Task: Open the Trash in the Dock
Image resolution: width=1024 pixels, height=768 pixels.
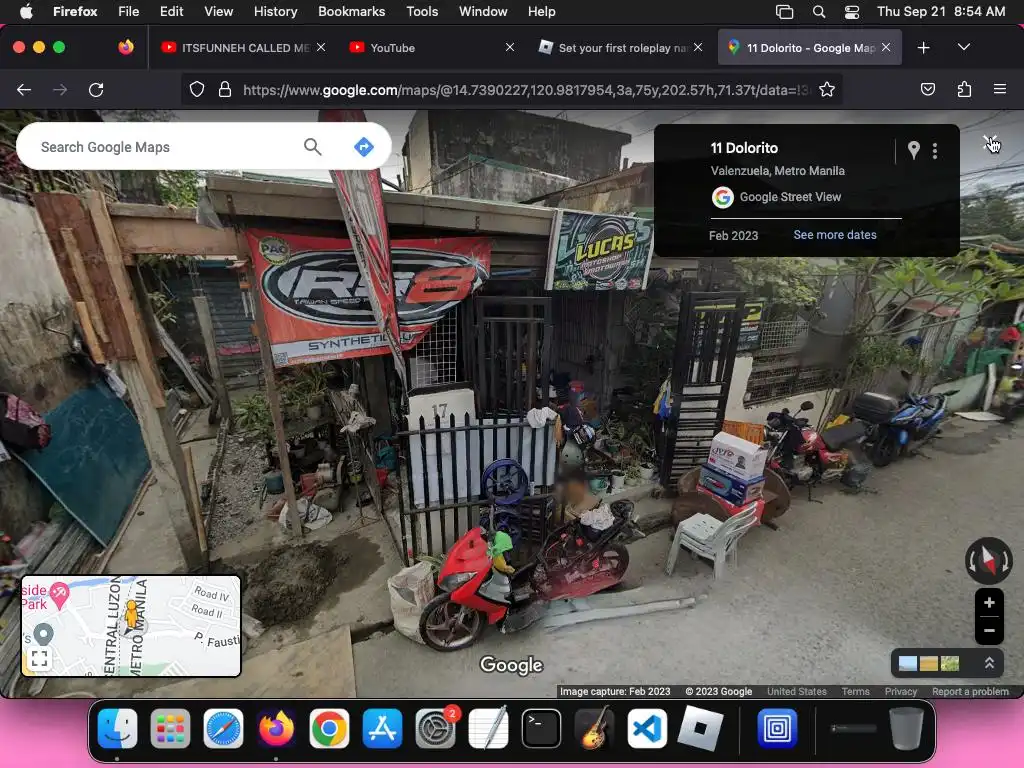Action: (x=906, y=728)
